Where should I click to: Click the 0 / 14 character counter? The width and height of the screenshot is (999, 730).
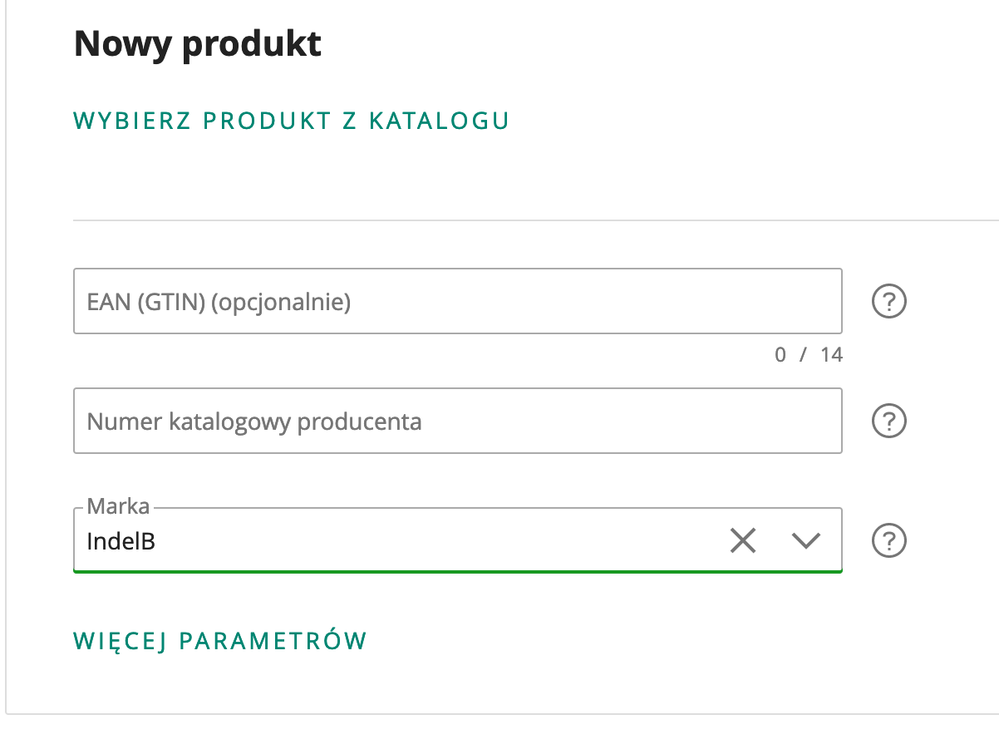tap(808, 354)
